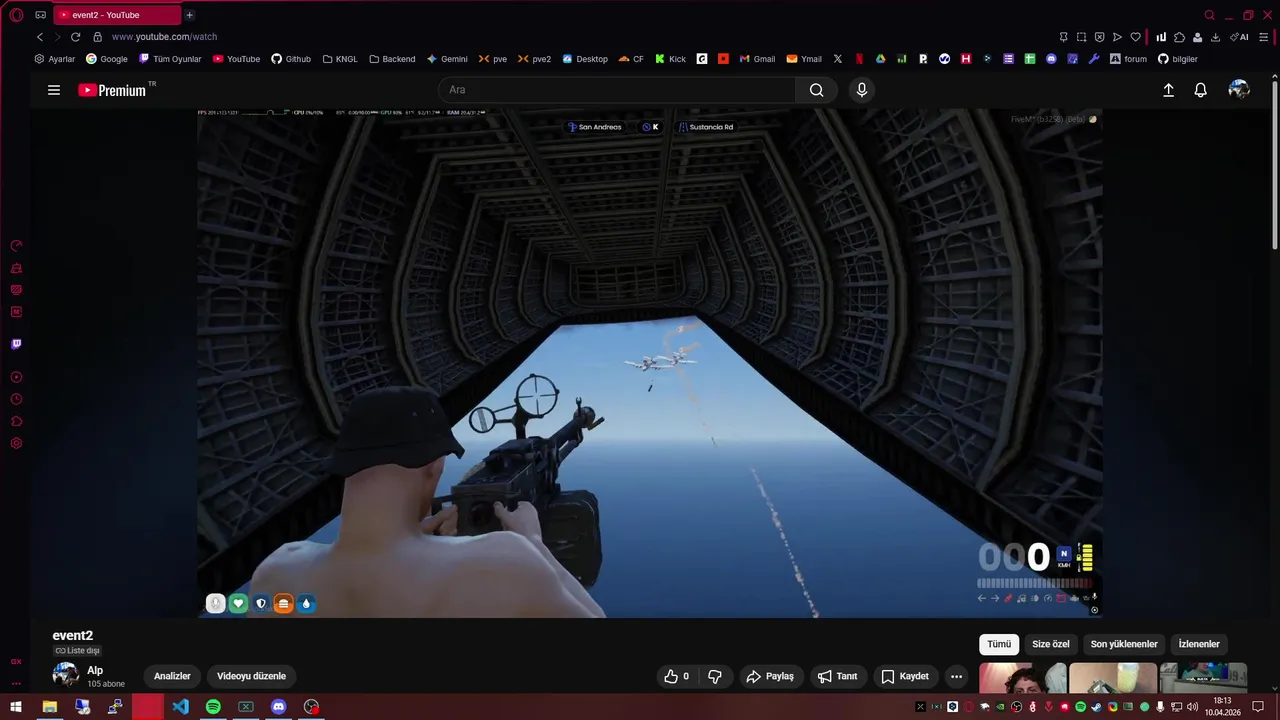
Task: Open the Opera sidebar history clock icon
Action: pos(16,399)
